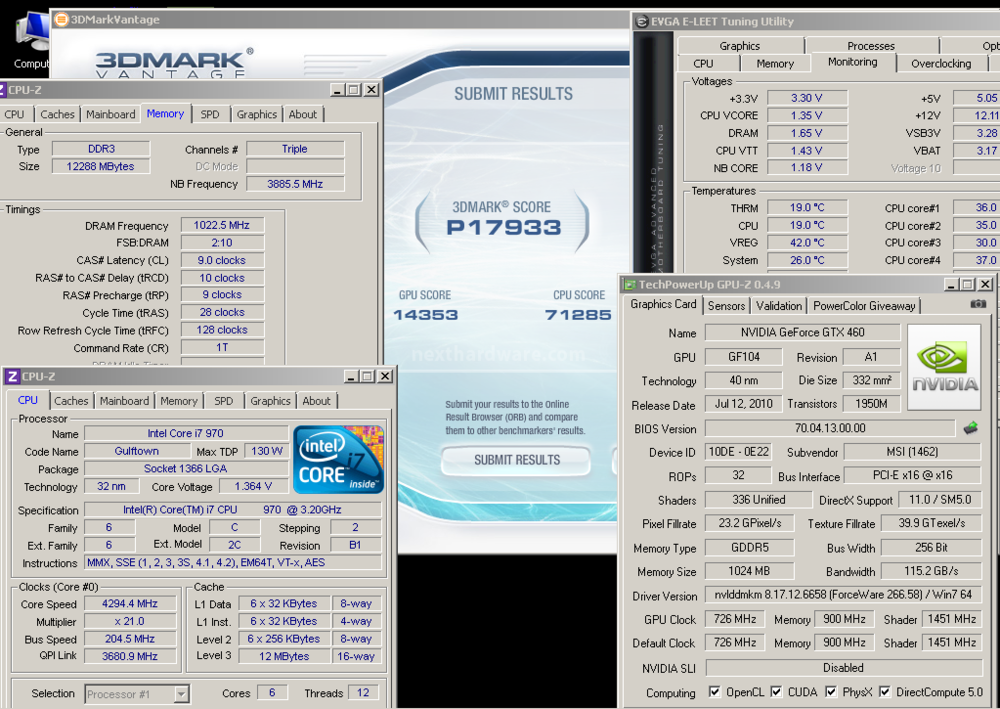Open SPD tab in CPU-Z window showing processor info
Viewport: 1000px width, 709px height.
coord(224,400)
